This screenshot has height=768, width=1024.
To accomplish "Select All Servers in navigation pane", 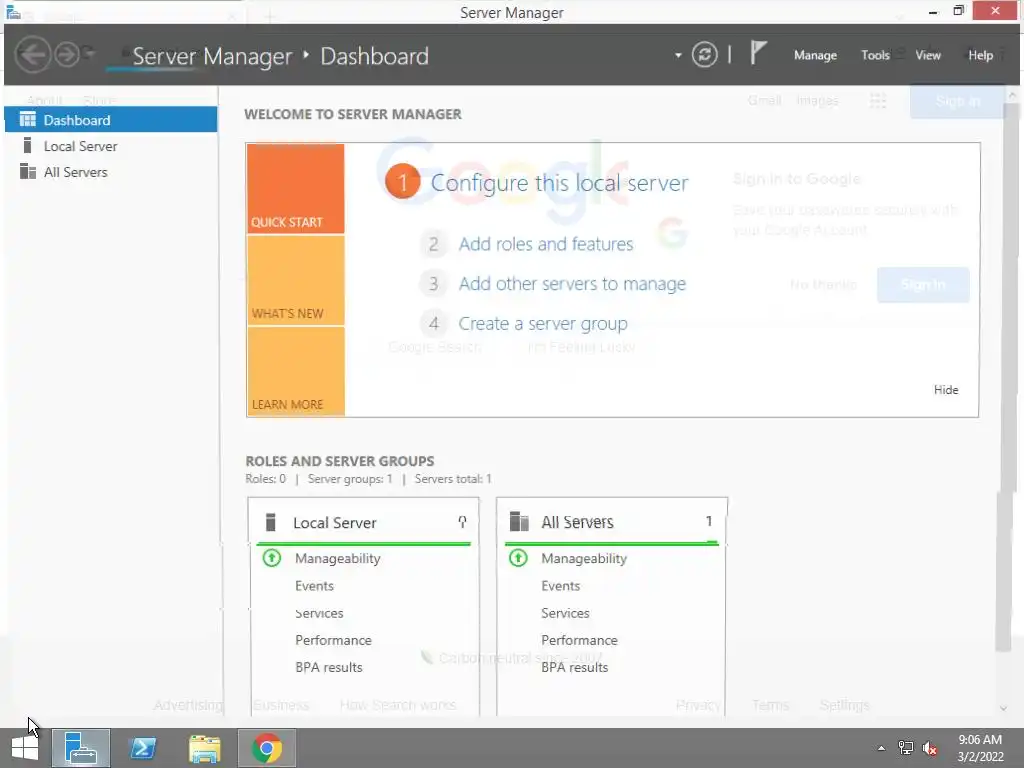I will pos(111,172).
